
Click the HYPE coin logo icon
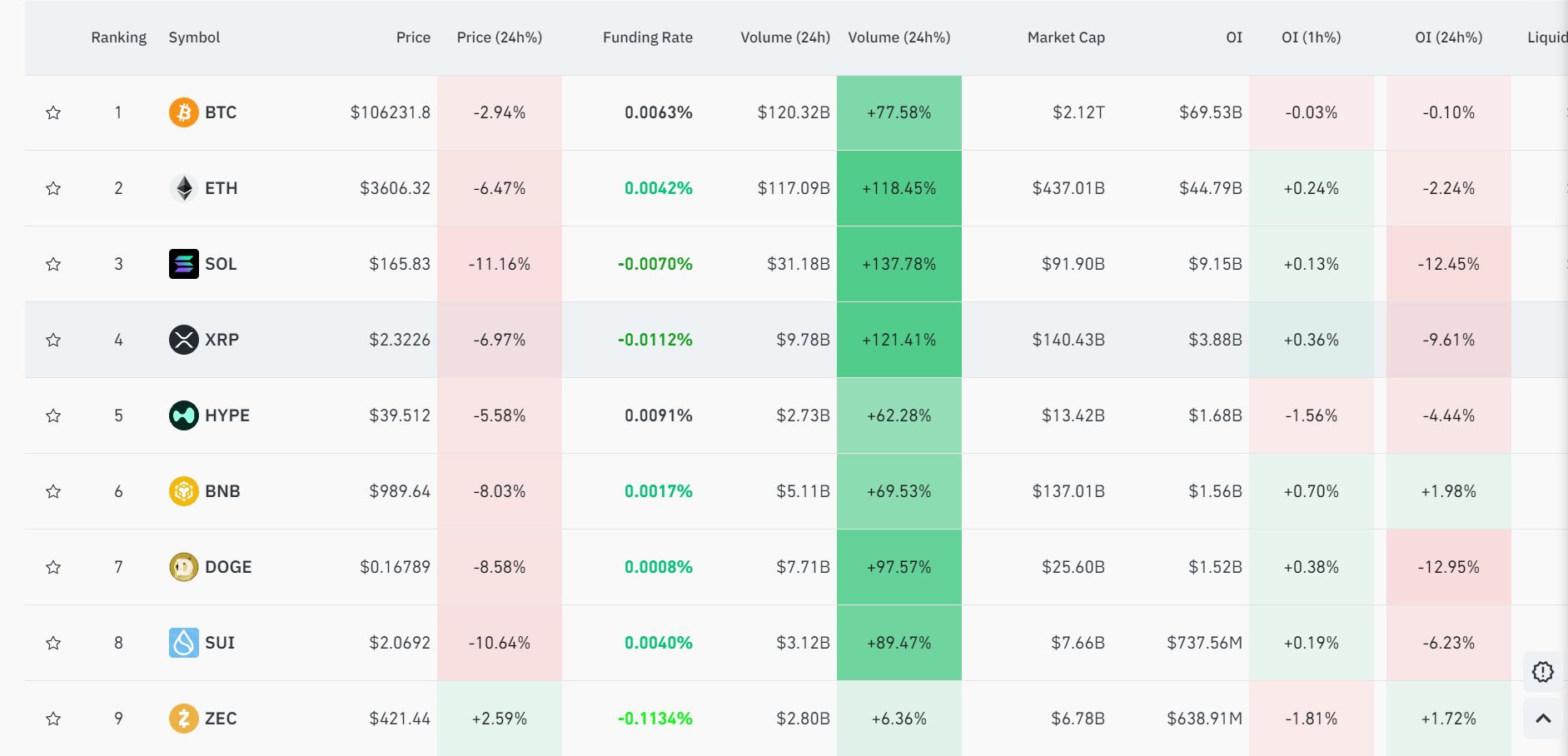[x=183, y=415]
